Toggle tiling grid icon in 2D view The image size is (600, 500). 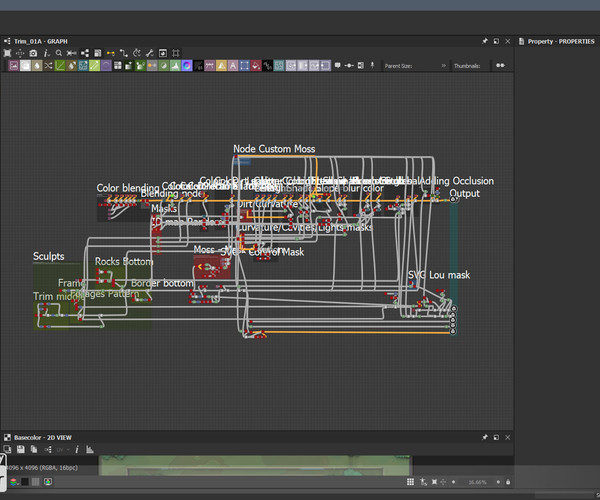411,482
